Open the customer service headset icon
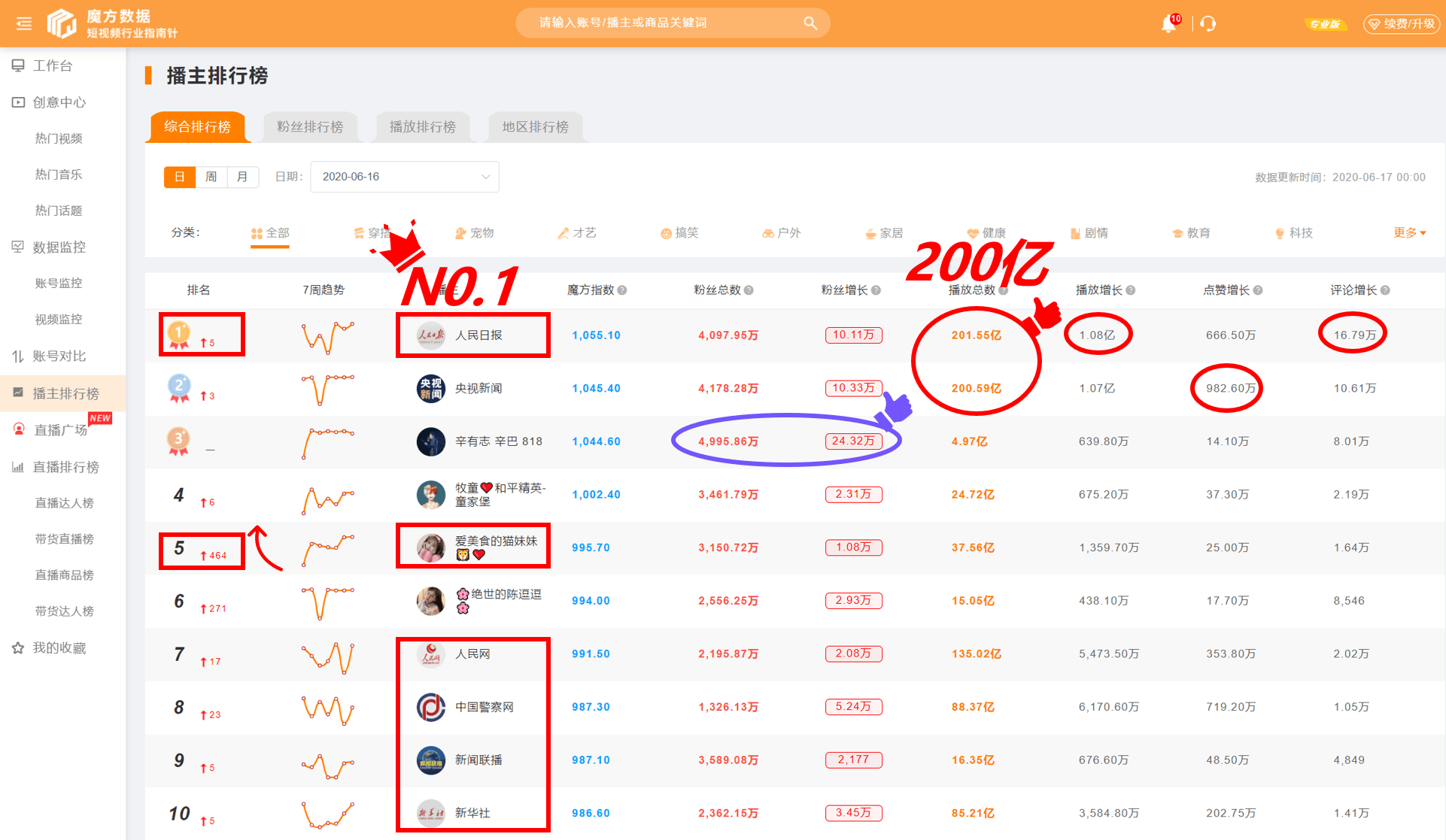 point(1208,23)
